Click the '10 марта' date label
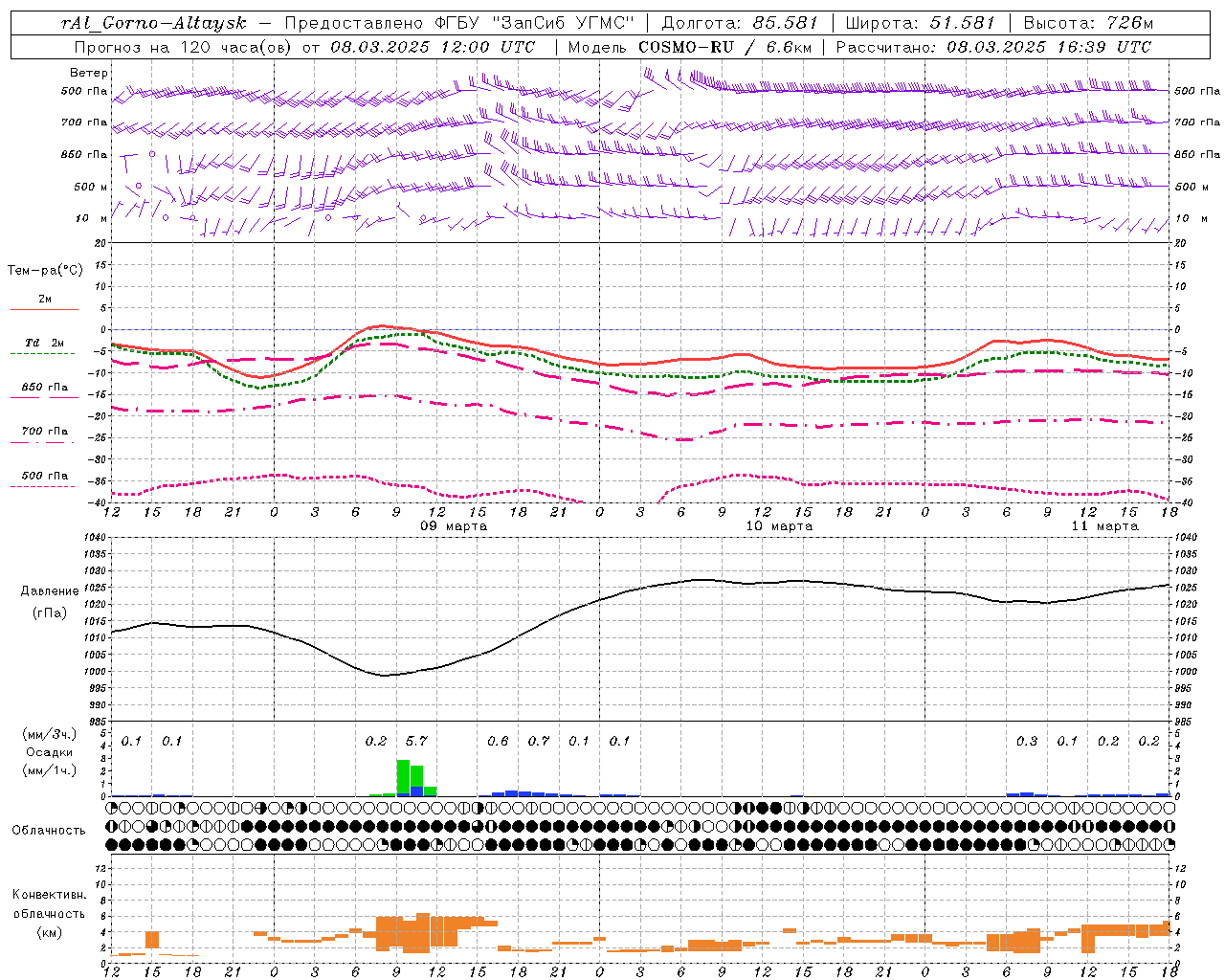Image resolution: width=1225 pixels, height=980 pixels. pos(779,526)
